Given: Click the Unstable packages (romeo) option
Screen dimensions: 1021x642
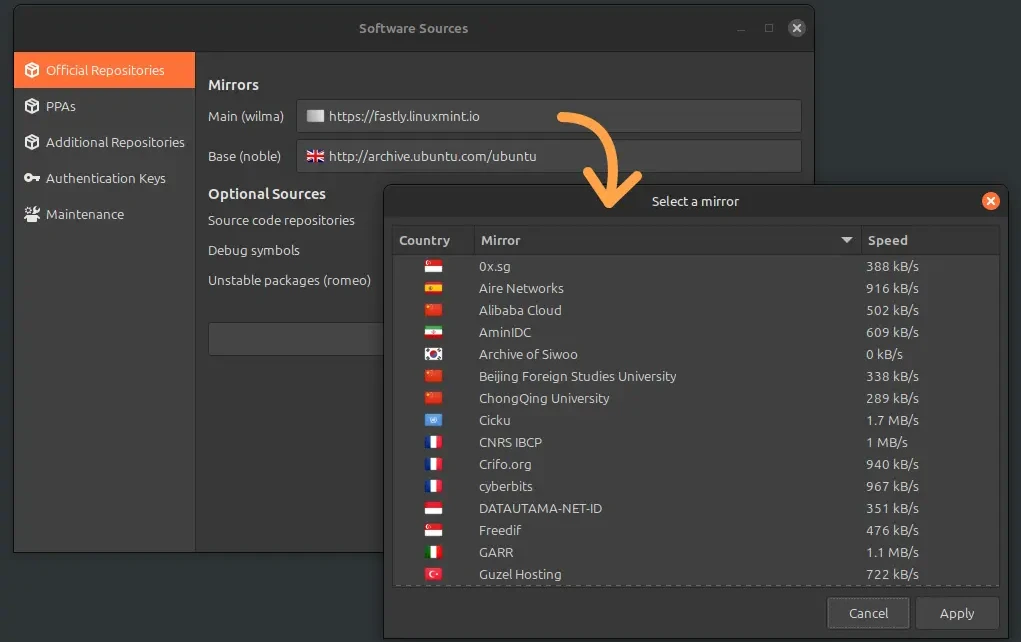Looking at the screenshot, I should (x=289, y=281).
